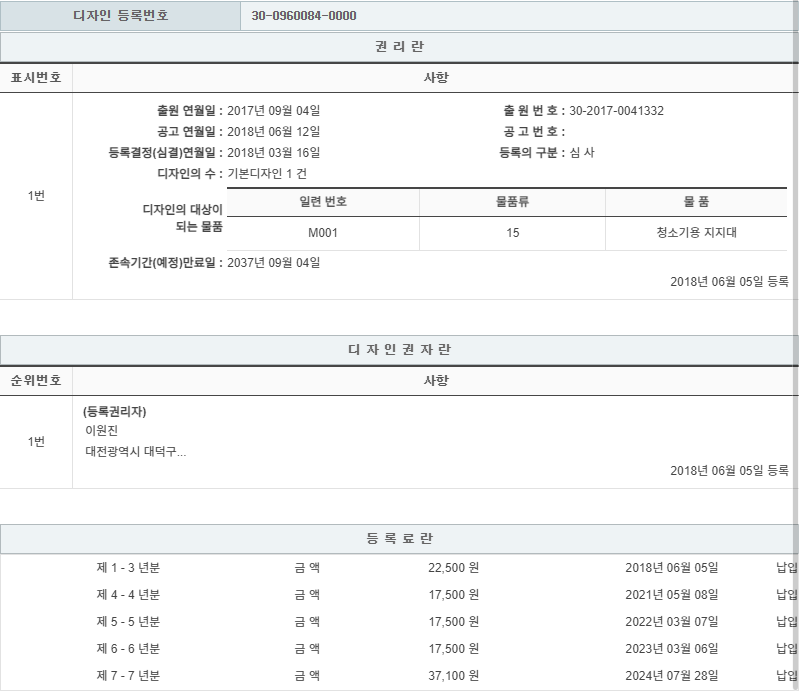Select the 제 6 - 6 년분 fee row label

128,648
